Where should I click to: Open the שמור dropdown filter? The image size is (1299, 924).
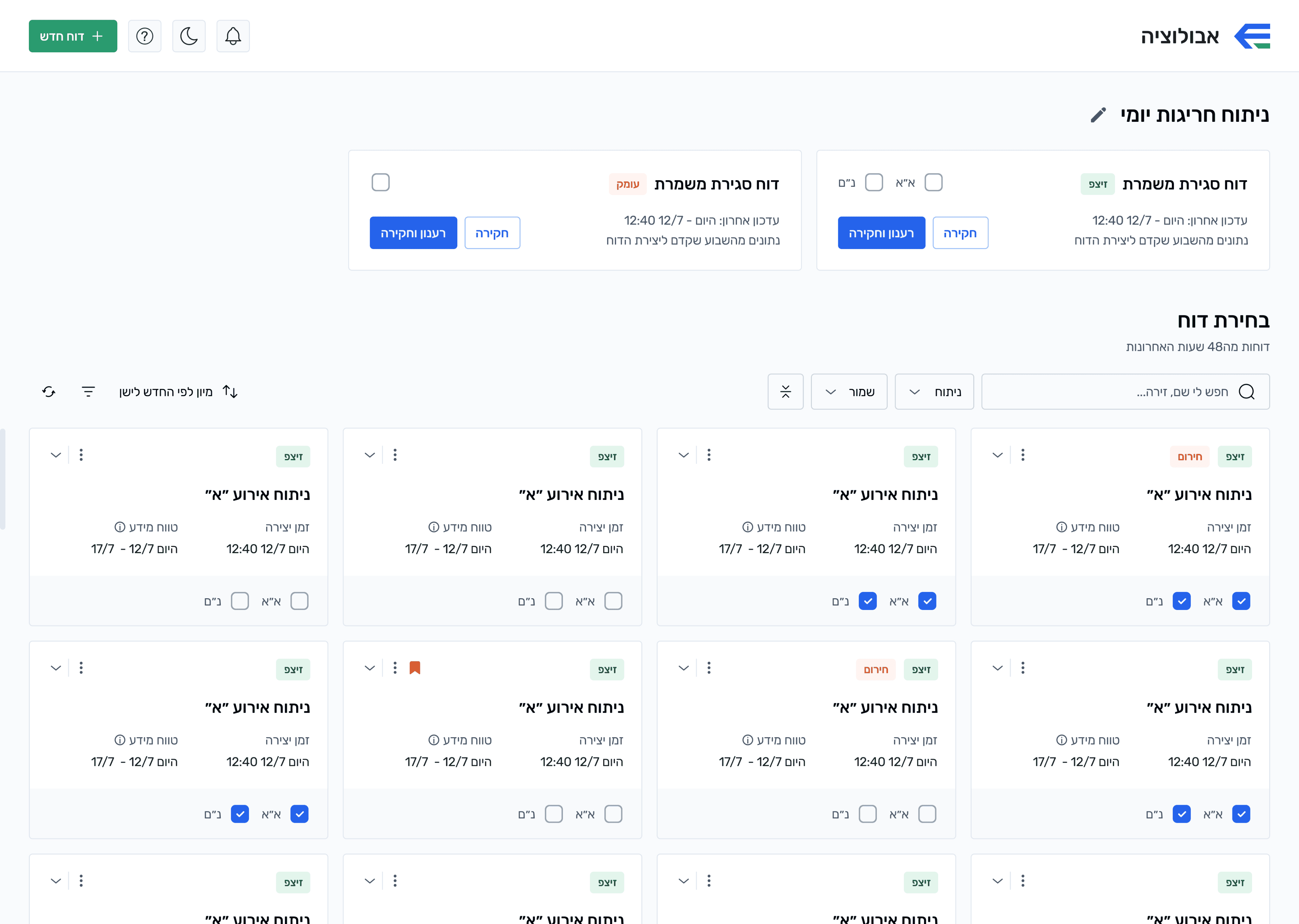[849, 391]
